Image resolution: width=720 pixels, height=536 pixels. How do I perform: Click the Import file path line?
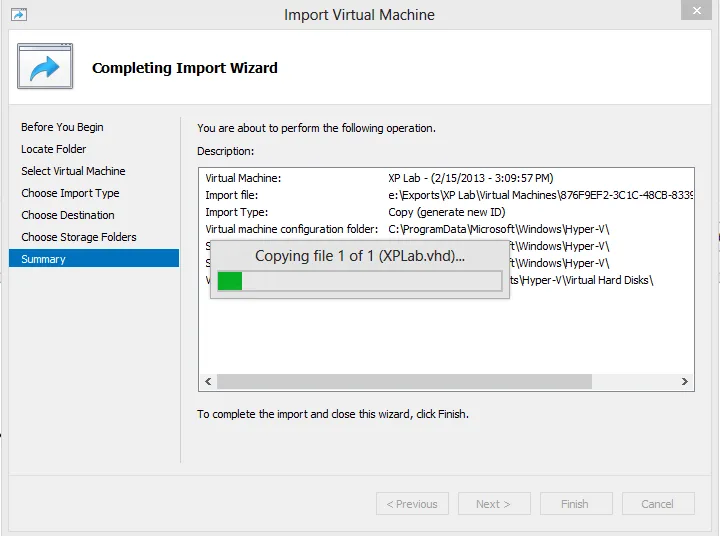point(449,195)
